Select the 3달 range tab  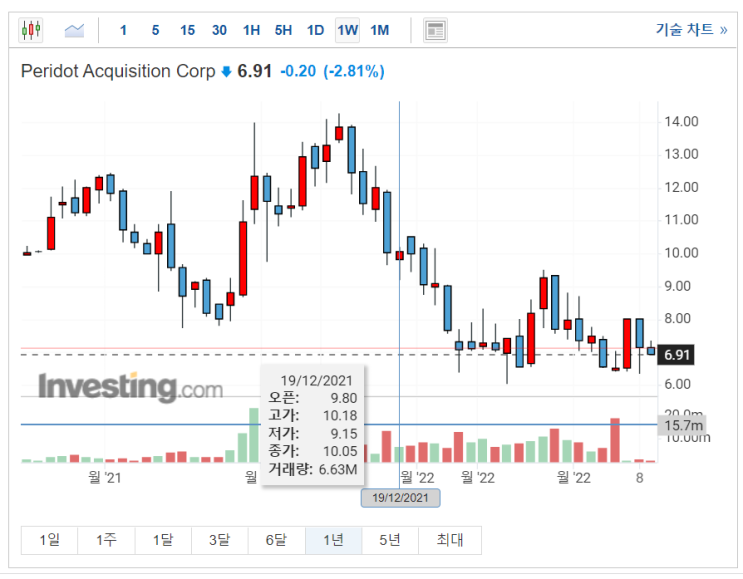tap(219, 540)
